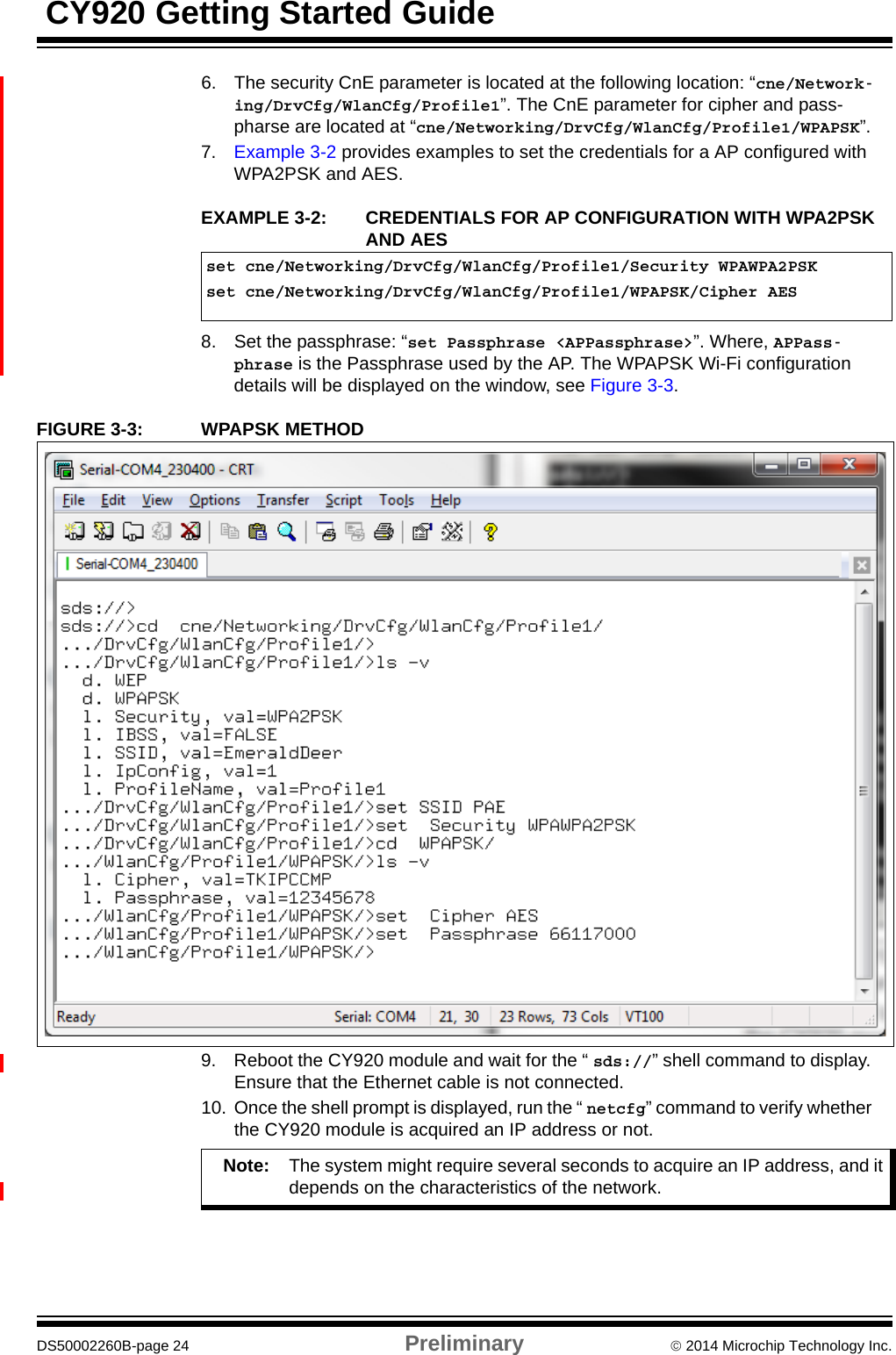Image resolution: width=896 pixels, height=1355 pixels.
Task: Select the Serial-COM4_230400 session tab
Action: (x=133, y=564)
